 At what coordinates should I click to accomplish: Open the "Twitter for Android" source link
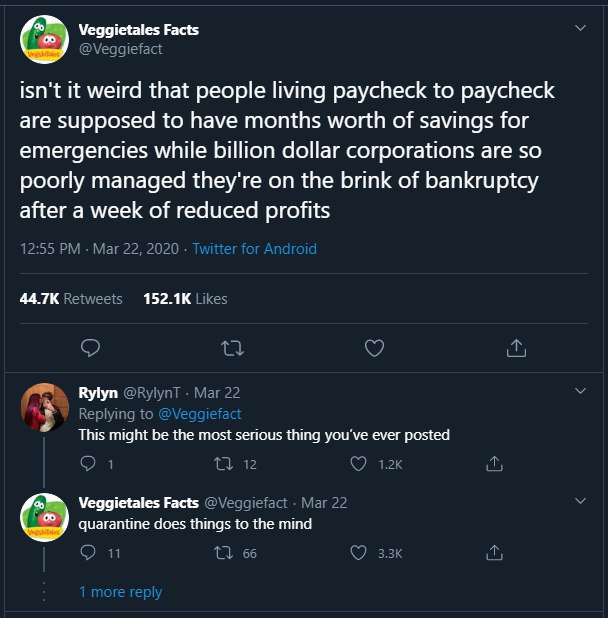click(x=254, y=249)
